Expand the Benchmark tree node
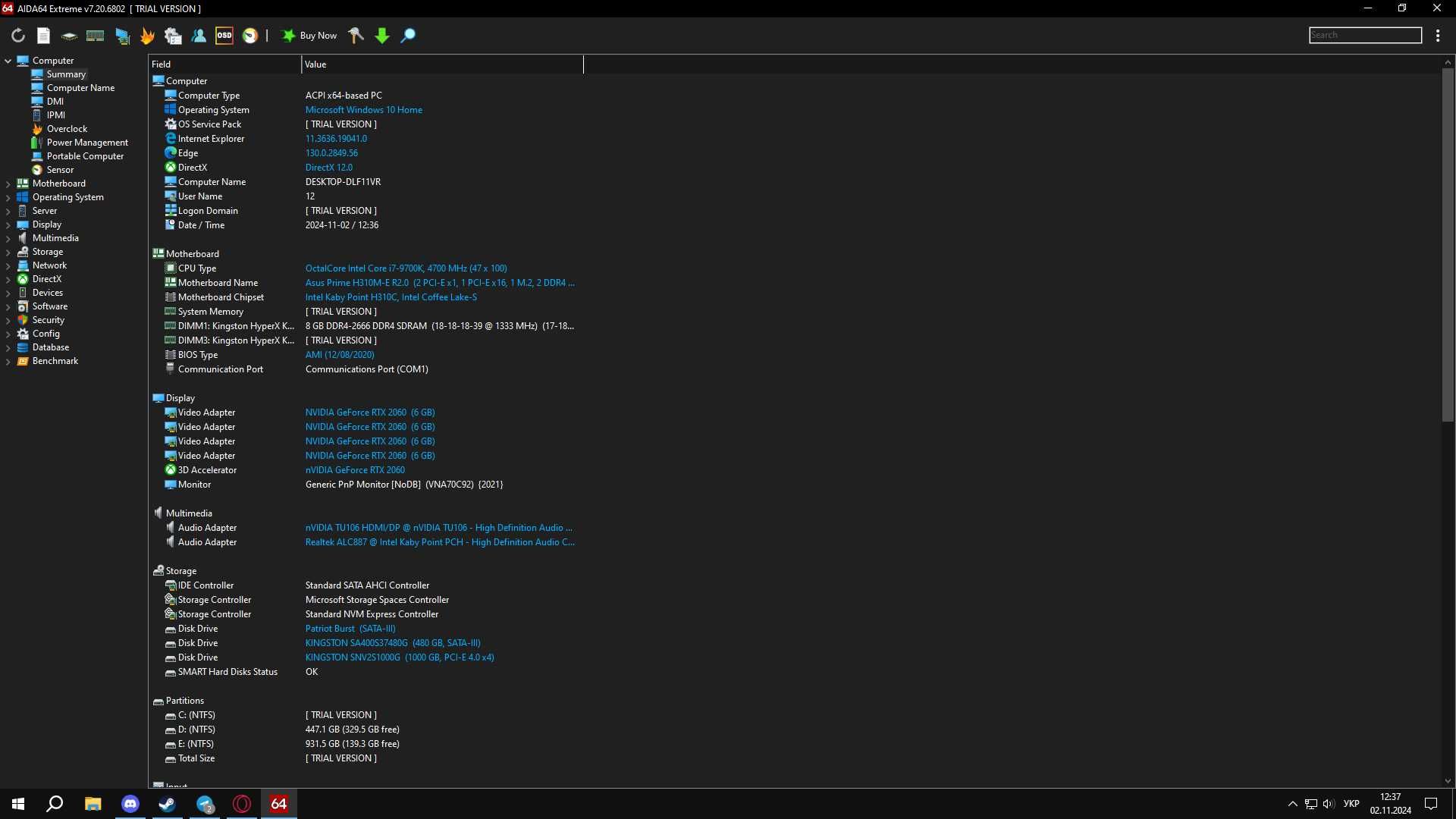The image size is (1456, 819). coord(8,361)
